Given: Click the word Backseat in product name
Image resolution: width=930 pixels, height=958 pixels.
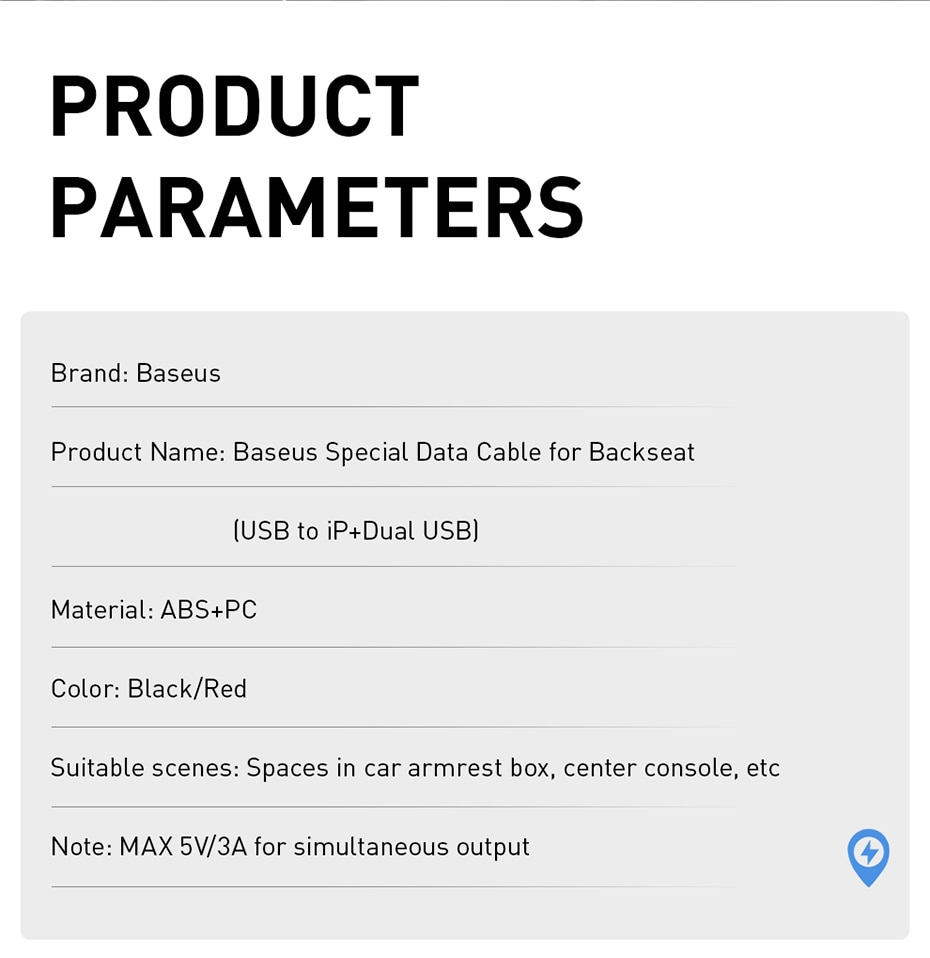Looking at the screenshot, I should [642, 452].
